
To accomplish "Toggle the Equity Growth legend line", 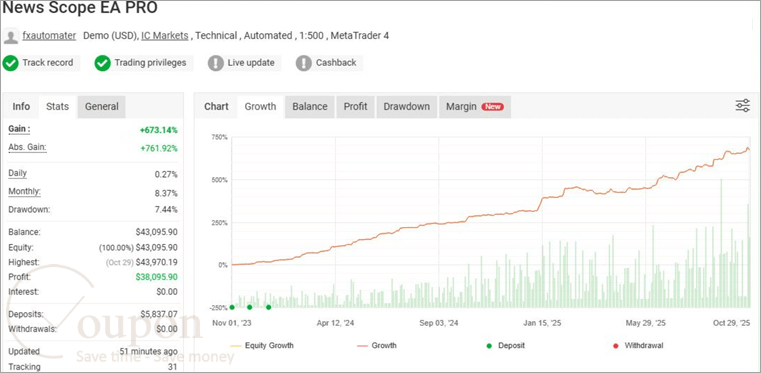I will coord(263,346).
